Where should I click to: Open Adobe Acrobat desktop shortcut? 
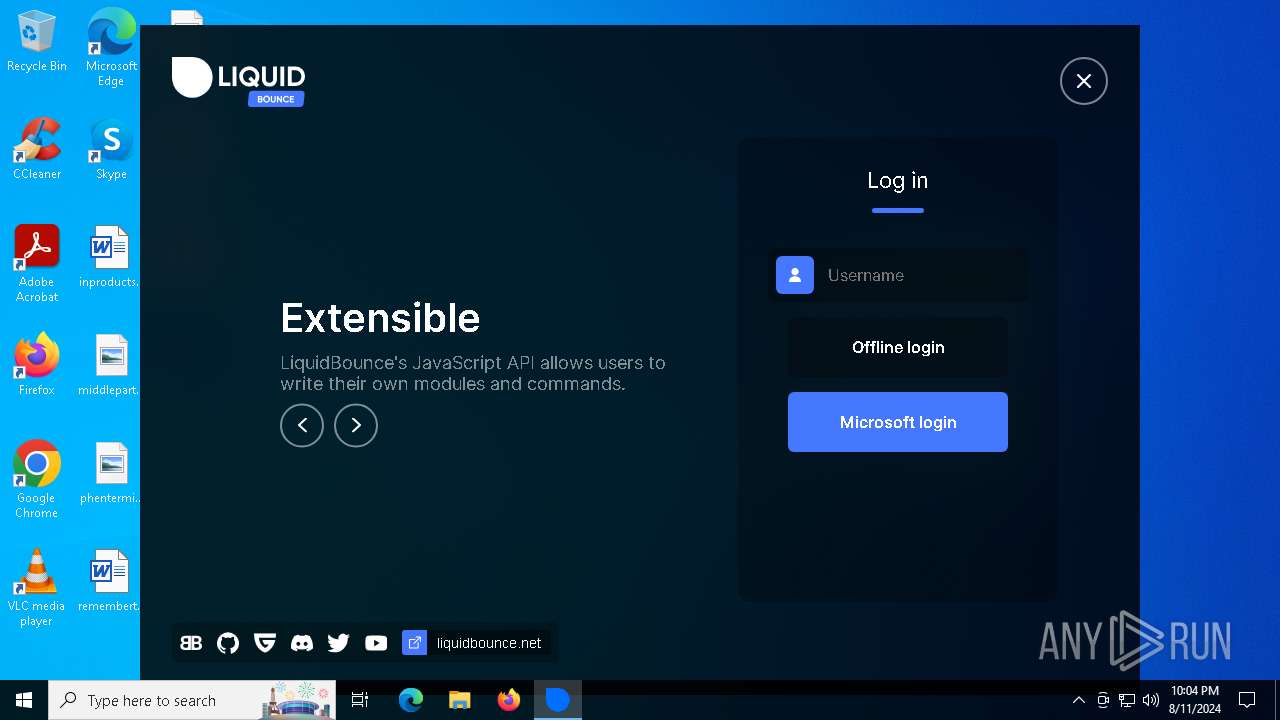coord(37,263)
